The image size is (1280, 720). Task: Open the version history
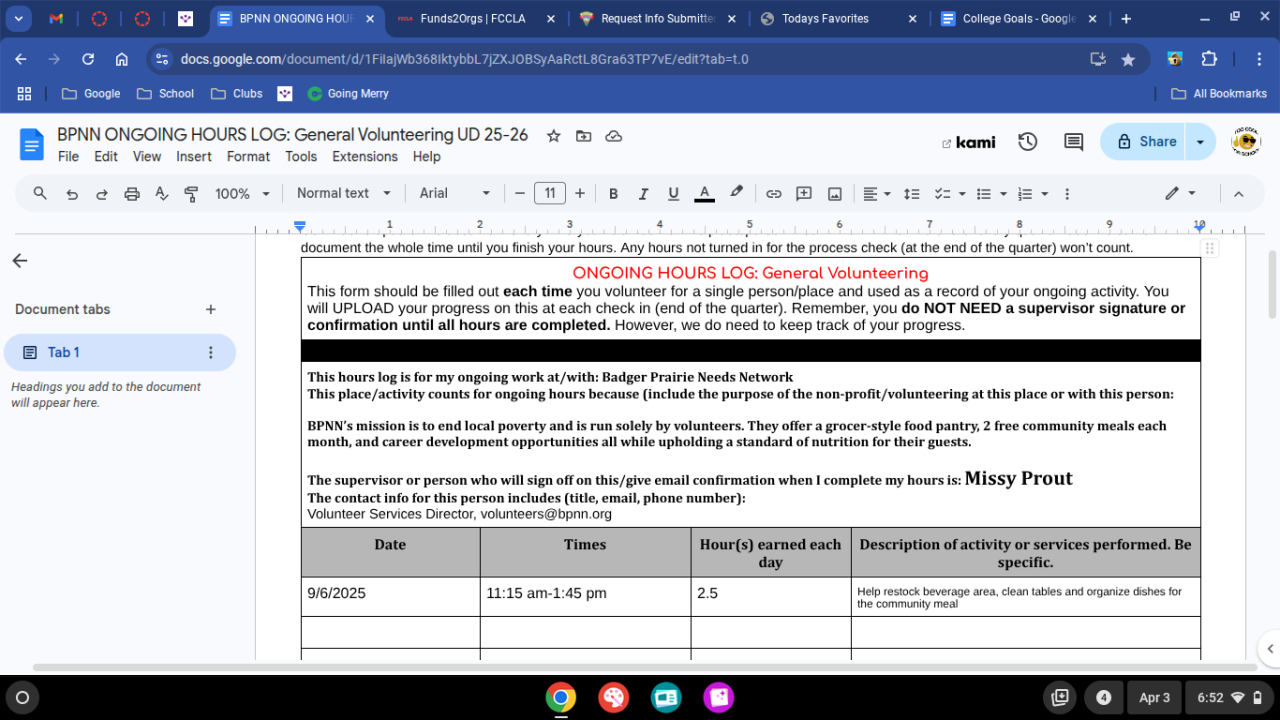tap(1027, 142)
